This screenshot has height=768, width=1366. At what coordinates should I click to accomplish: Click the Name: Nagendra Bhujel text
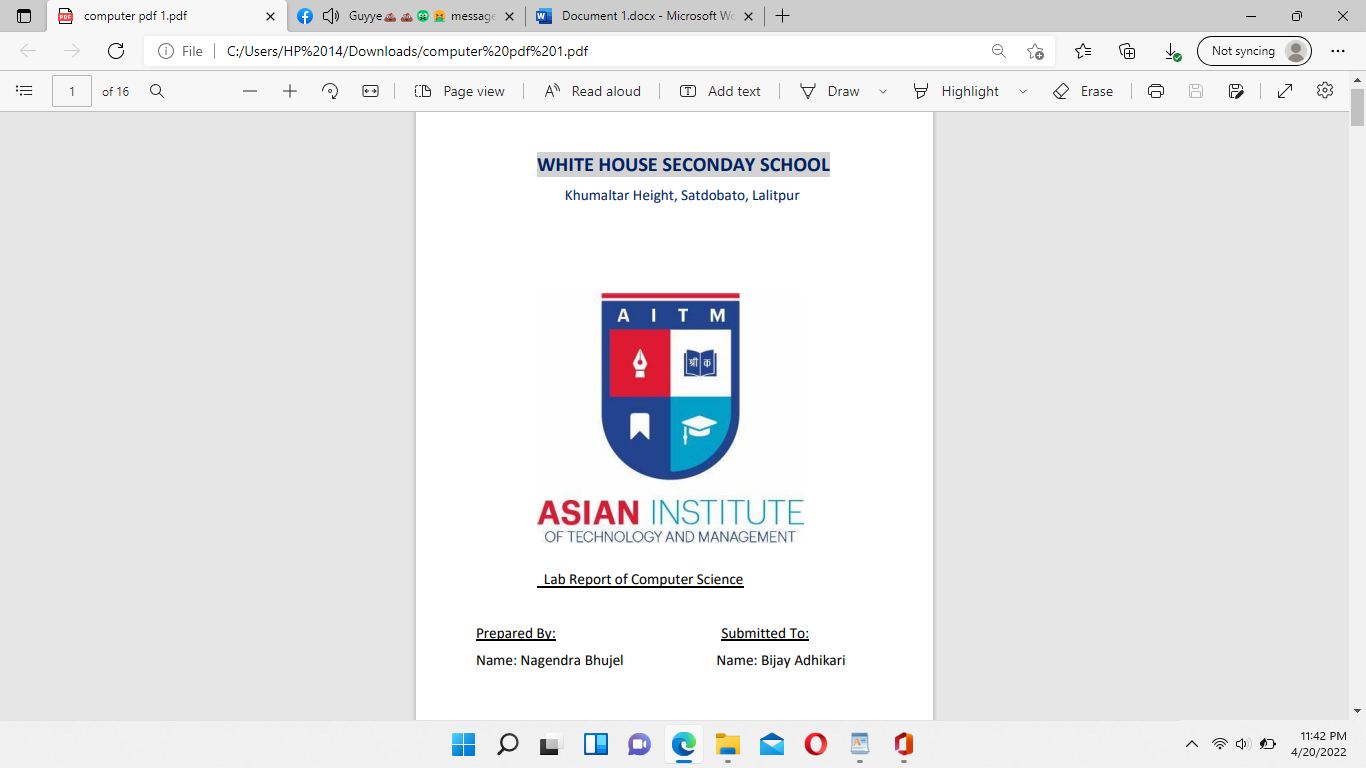coord(550,660)
